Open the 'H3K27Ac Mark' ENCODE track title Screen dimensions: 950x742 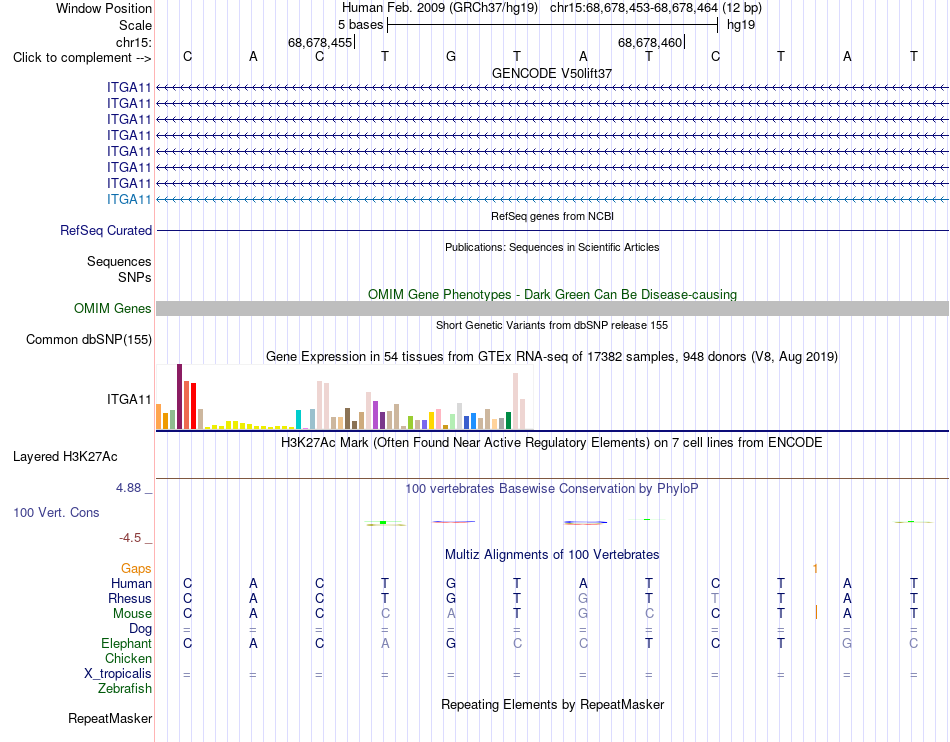point(552,443)
